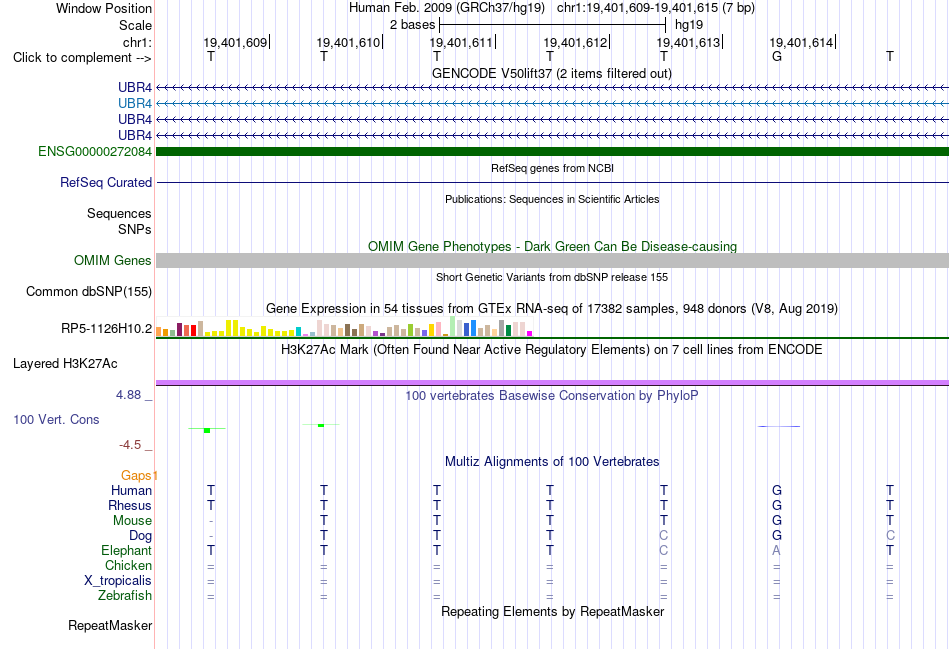This screenshot has width=950, height=649.
Task: Click the GTEx tissue expression bar chart
Action: point(344,327)
